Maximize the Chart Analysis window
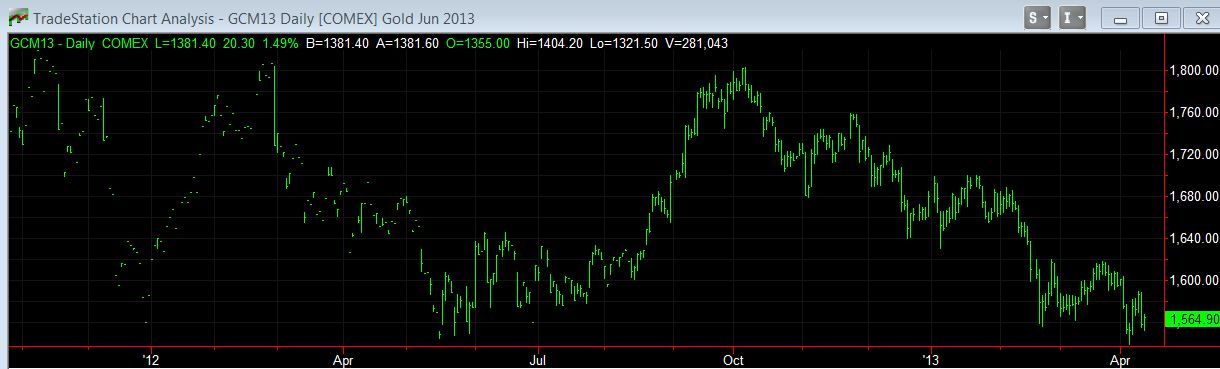The height and width of the screenshot is (369, 1220). pyautogui.click(x=1160, y=18)
